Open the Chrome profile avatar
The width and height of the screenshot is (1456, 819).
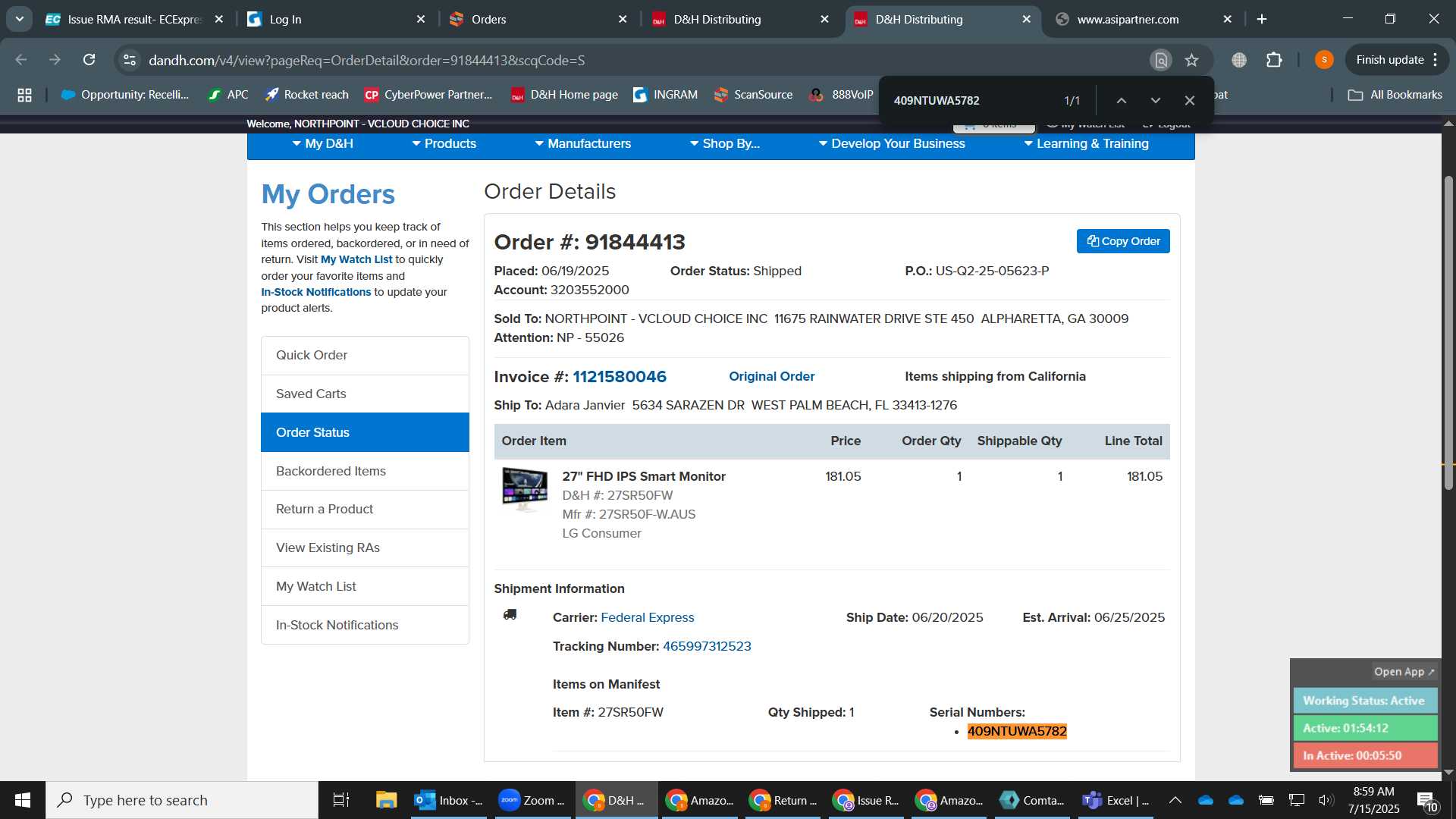point(1324,60)
